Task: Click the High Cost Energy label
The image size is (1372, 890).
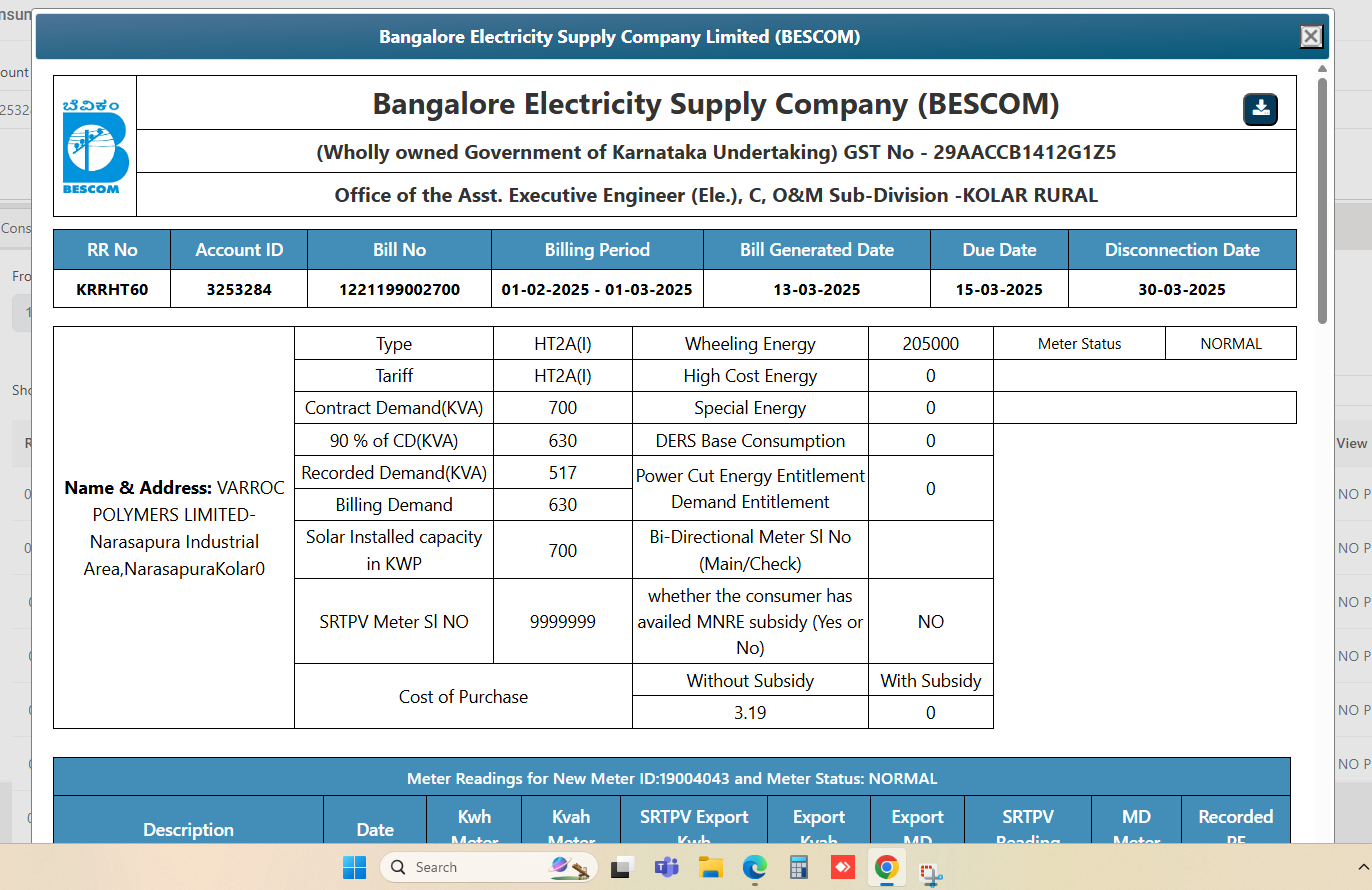Action: (750, 376)
